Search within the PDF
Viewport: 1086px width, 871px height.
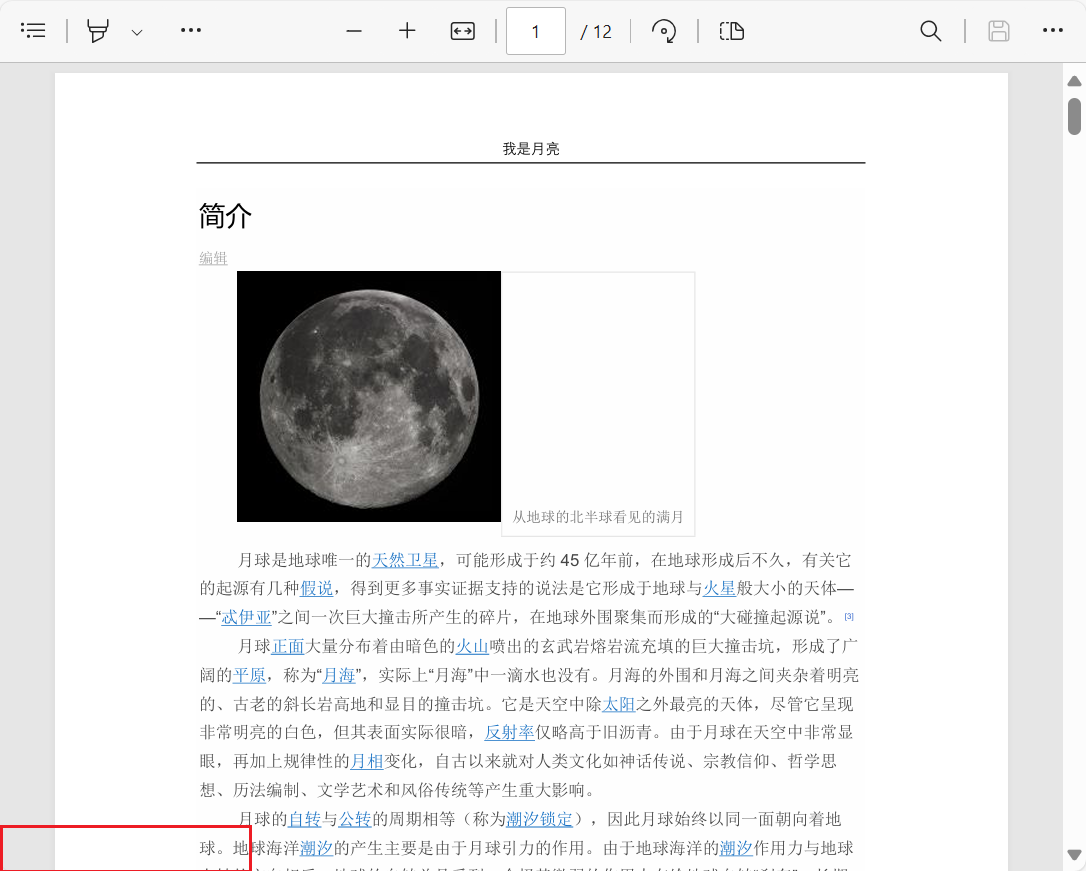click(x=930, y=31)
